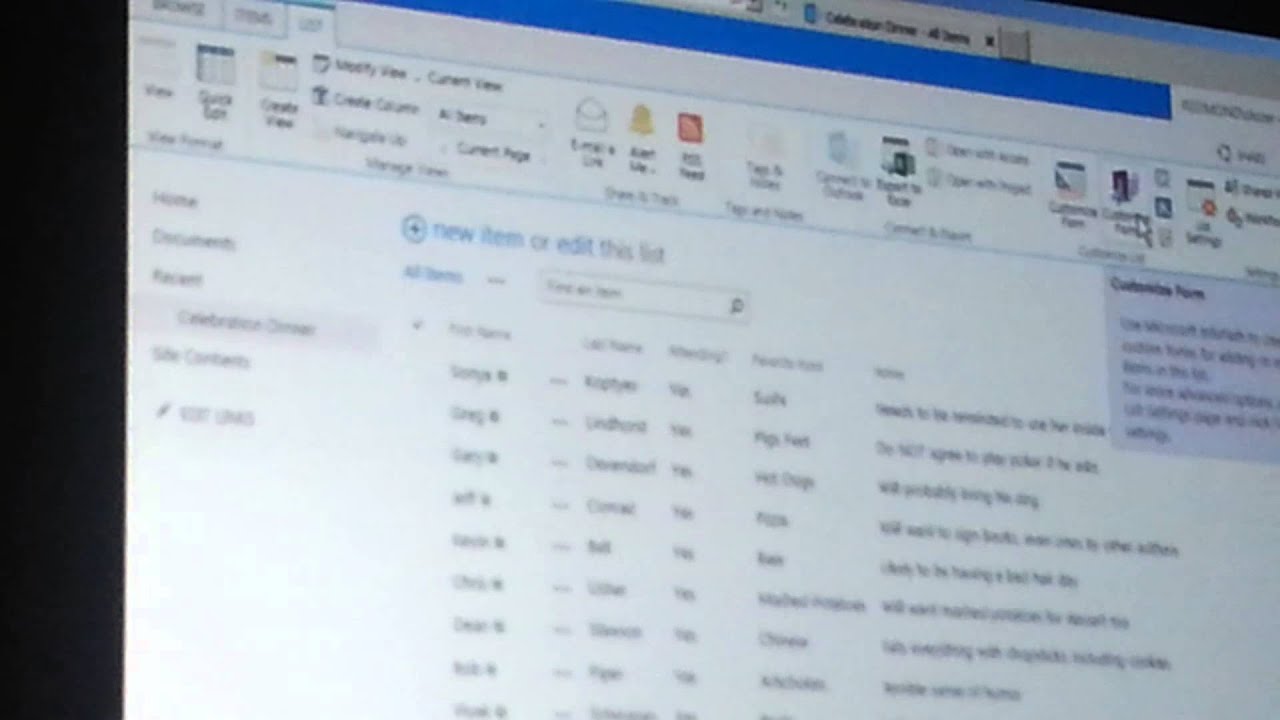Click Connect to Outlook icon

coord(838,150)
